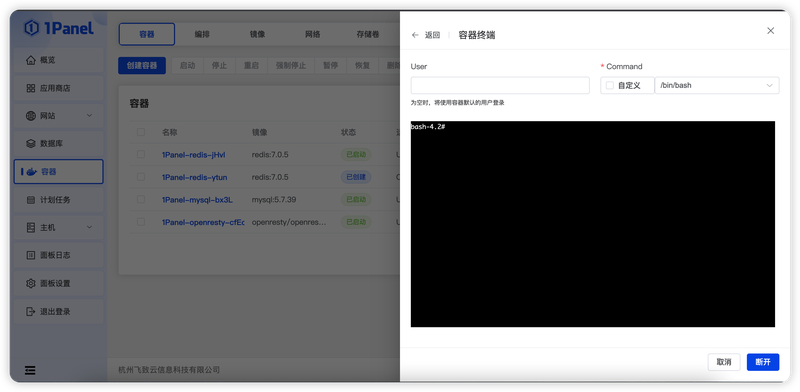800x392 pixels.
Task: Click the 取消 button
Action: tap(724, 362)
